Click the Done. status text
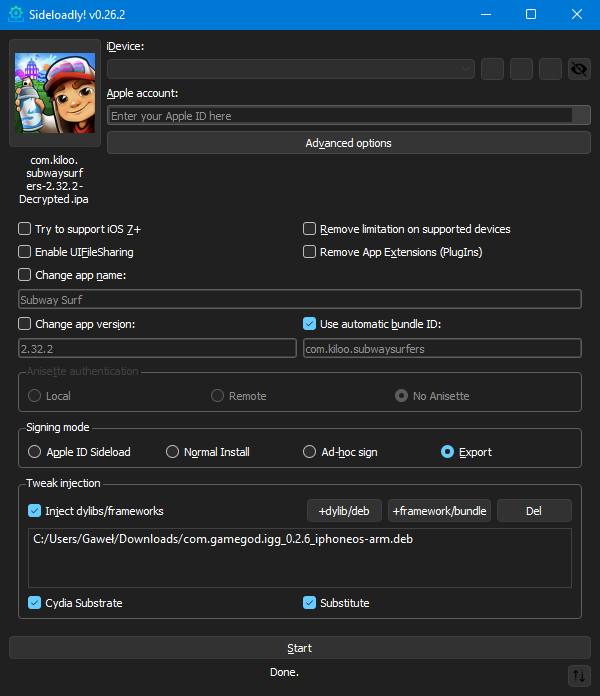The height and width of the screenshot is (696, 600). [x=284, y=672]
